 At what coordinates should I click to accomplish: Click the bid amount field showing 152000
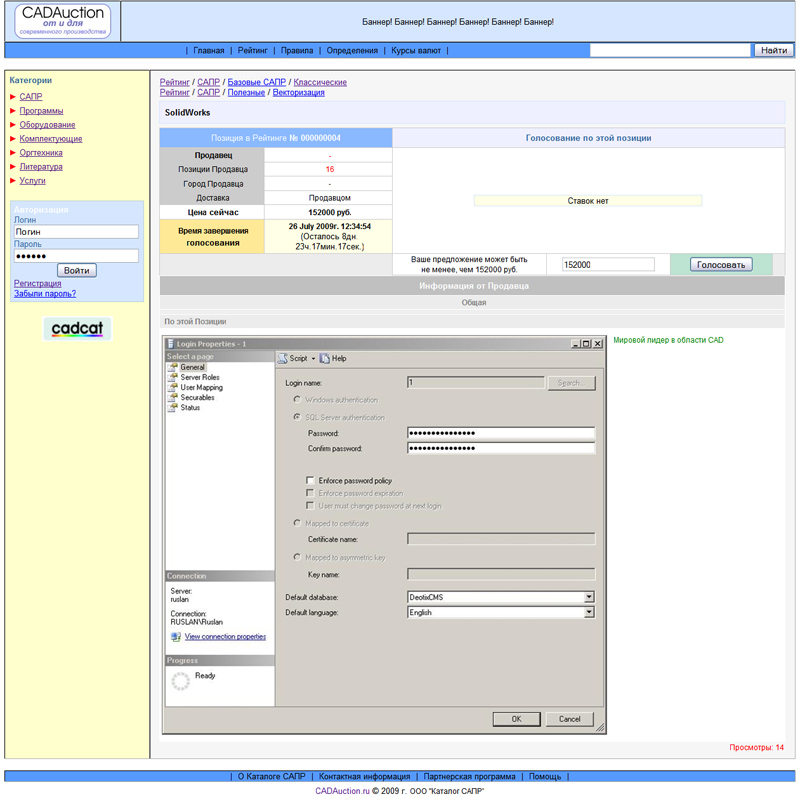[x=607, y=265]
